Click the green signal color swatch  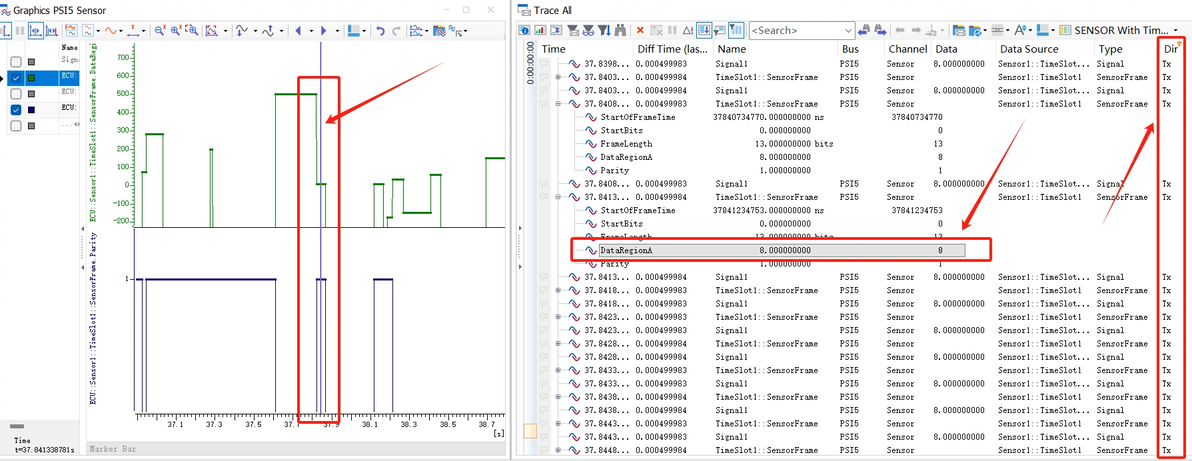(31, 78)
